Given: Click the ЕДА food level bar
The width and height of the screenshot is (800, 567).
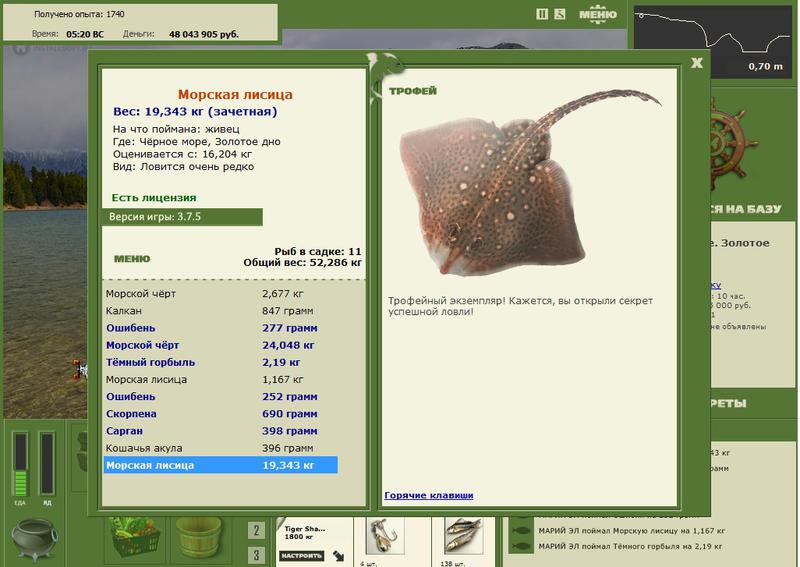Looking at the screenshot, I should click(20, 464).
